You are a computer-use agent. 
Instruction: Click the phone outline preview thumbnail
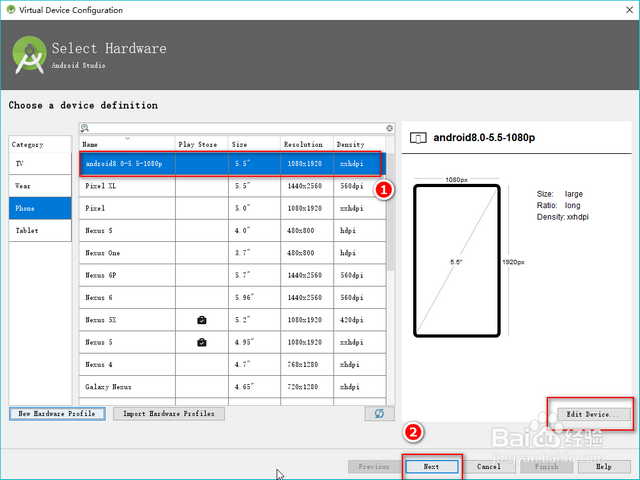(x=457, y=261)
